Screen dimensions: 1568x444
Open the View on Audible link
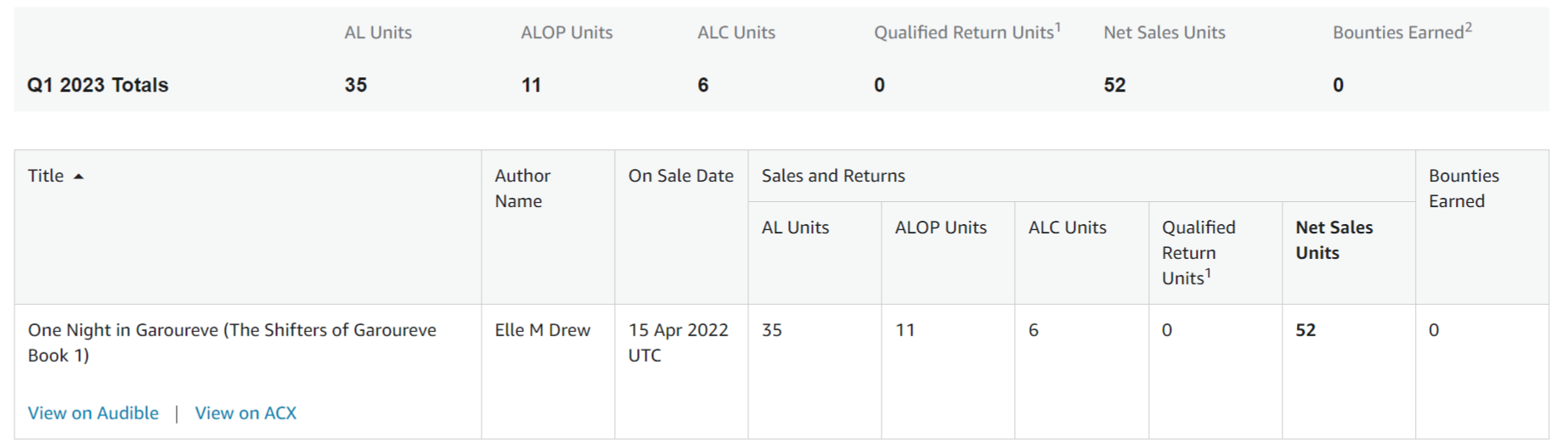(93, 413)
